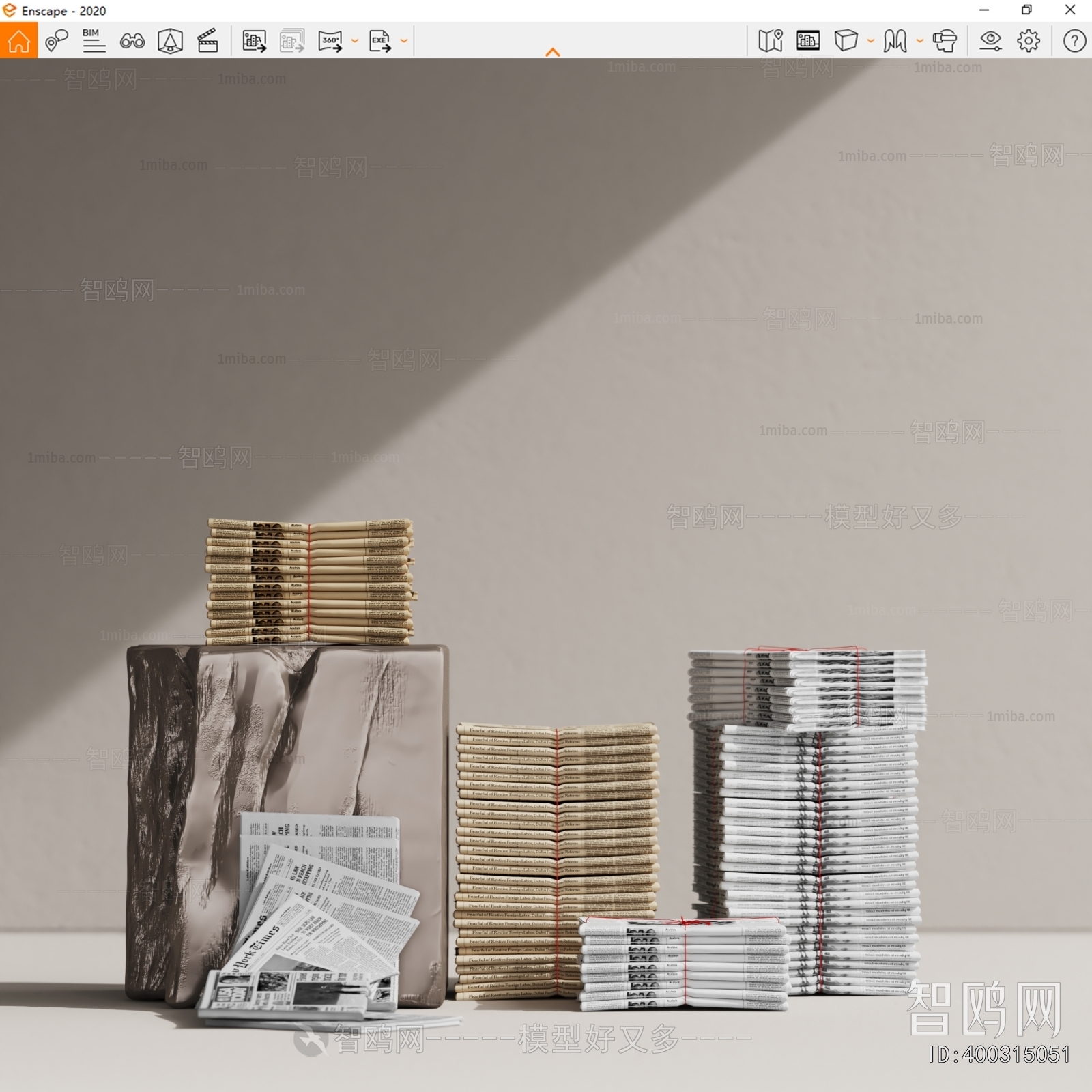Render a 360° panorama
Screen dimensions: 1092x1092
(330, 42)
